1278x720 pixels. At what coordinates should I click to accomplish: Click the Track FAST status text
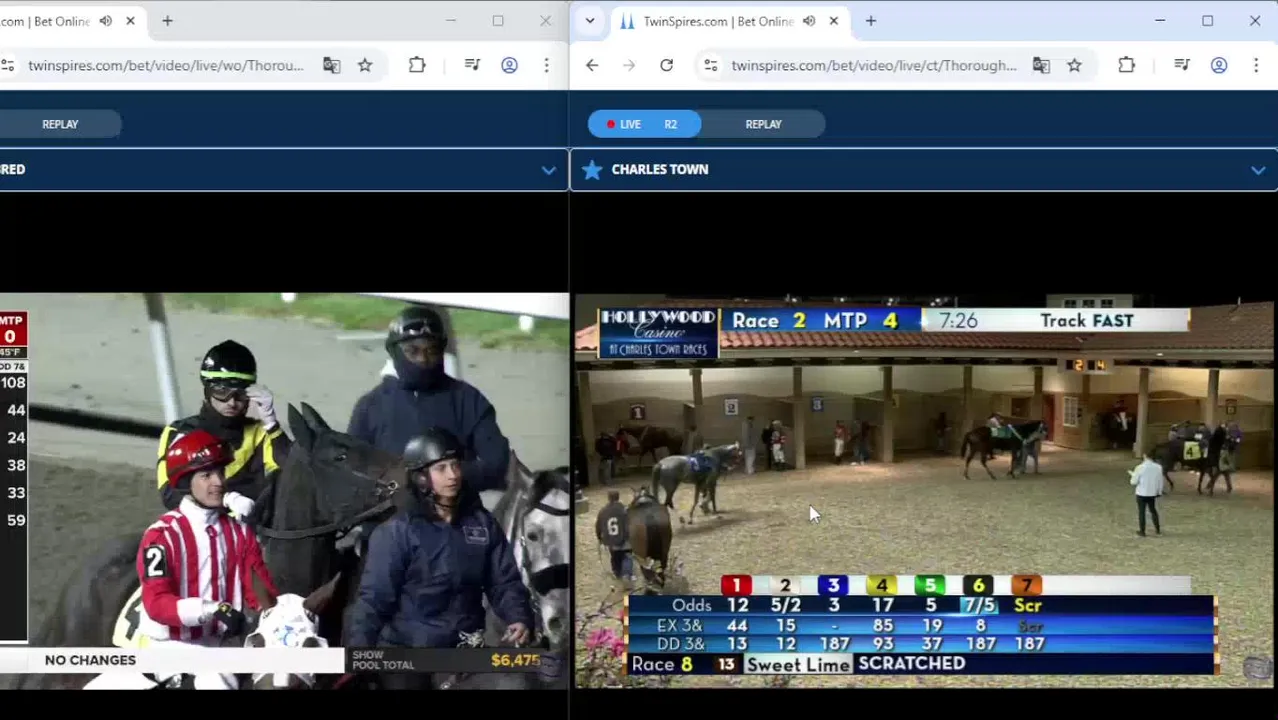click(x=1087, y=321)
